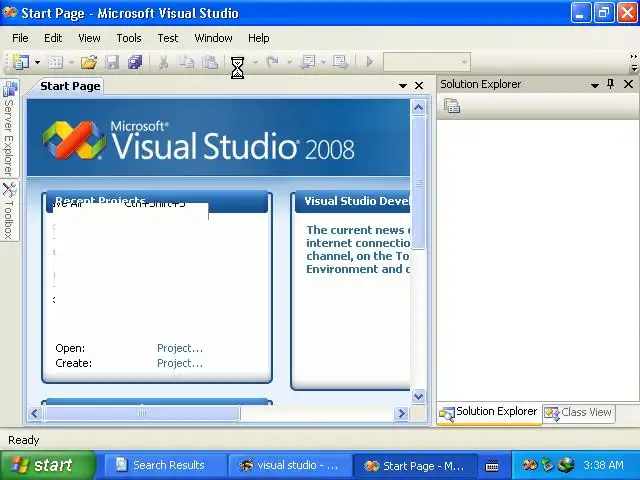Open the Help menu
This screenshot has height=480, width=640.
pos(258,38)
